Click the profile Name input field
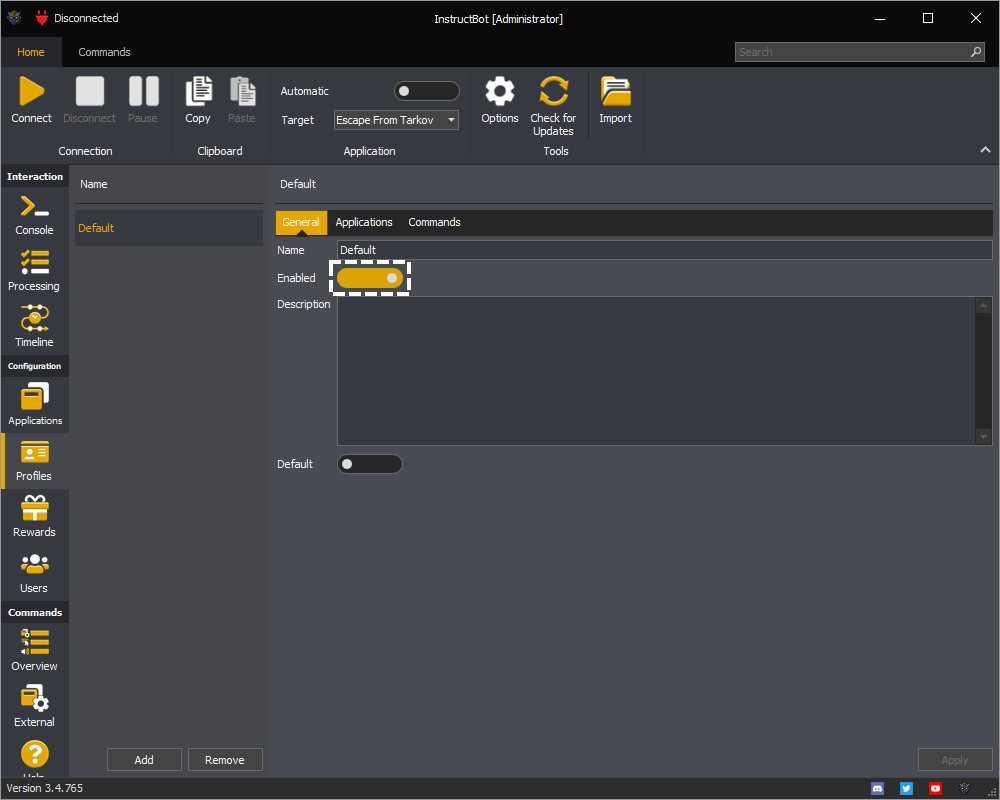The image size is (1000, 800). [665, 250]
